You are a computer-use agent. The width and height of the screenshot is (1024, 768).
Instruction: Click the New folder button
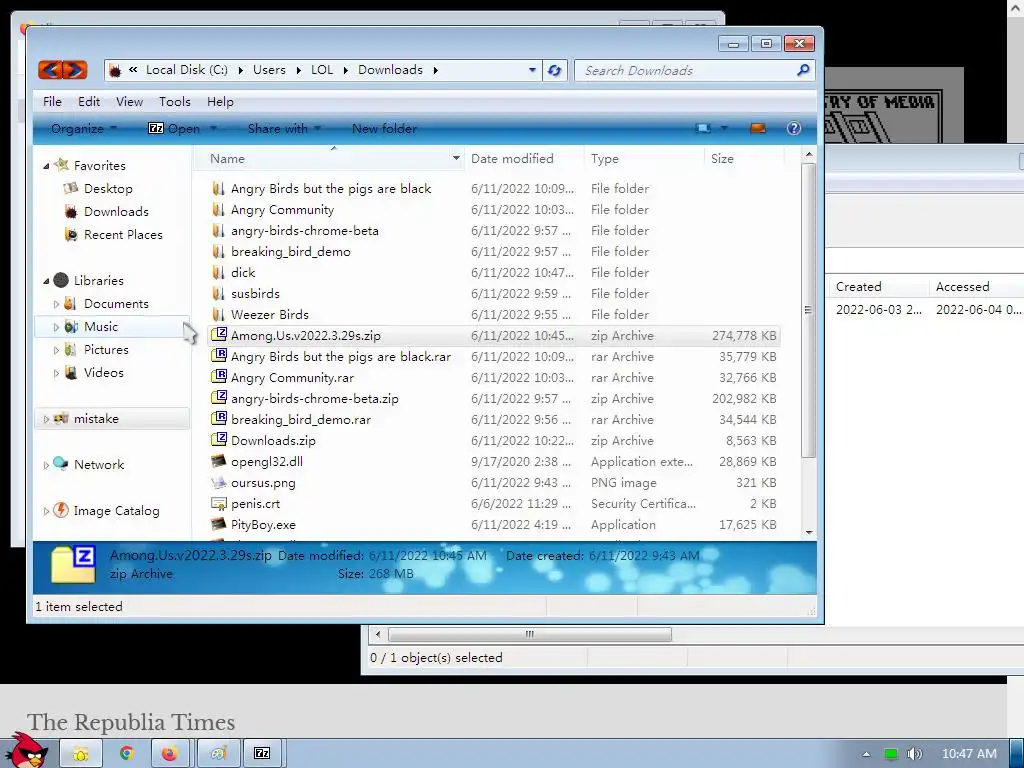pyautogui.click(x=384, y=129)
